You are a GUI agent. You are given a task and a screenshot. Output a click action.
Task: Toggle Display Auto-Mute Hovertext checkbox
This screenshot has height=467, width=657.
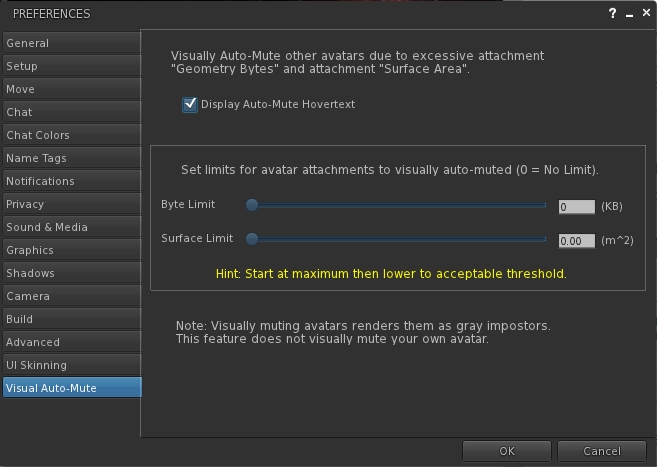pyautogui.click(x=190, y=104)
